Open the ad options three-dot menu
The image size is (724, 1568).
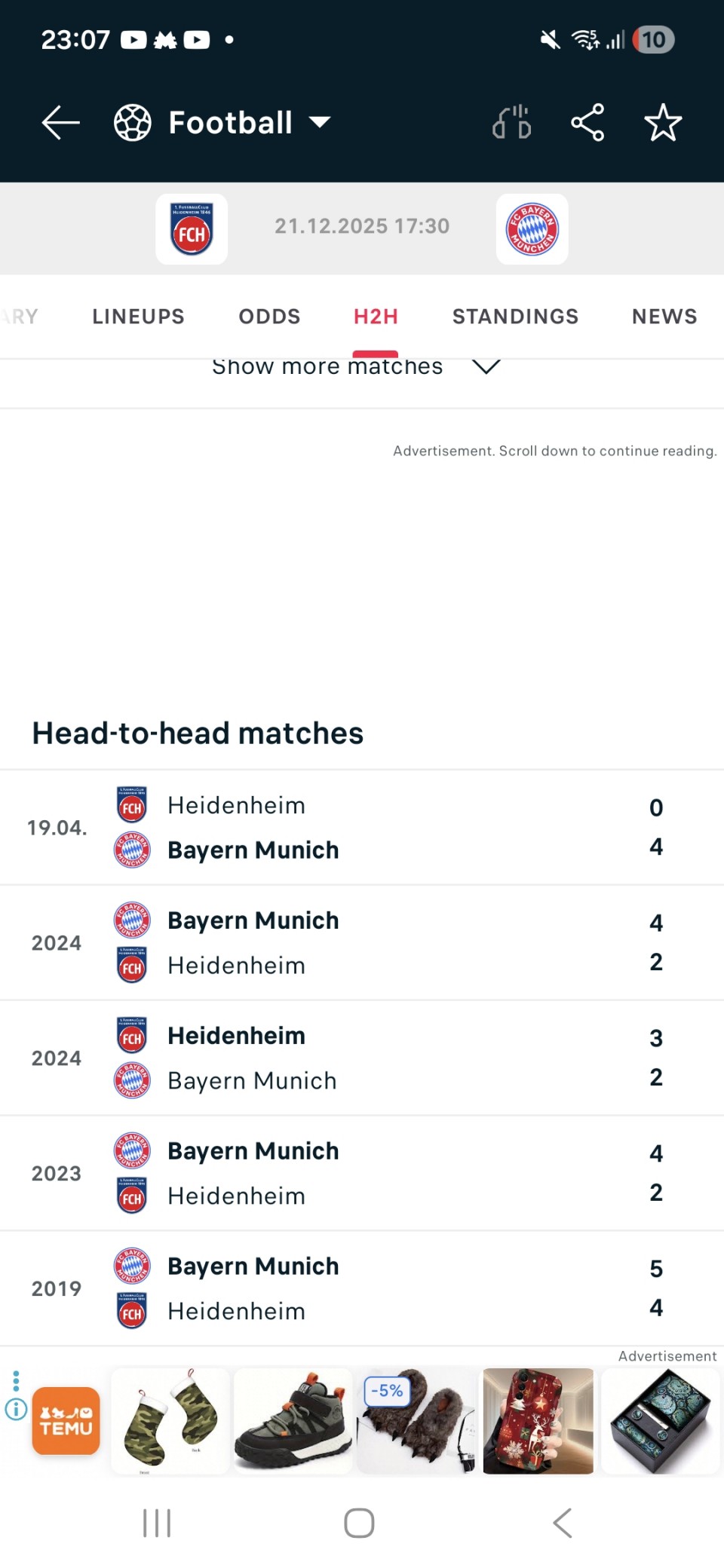[x=16, y=1381]
